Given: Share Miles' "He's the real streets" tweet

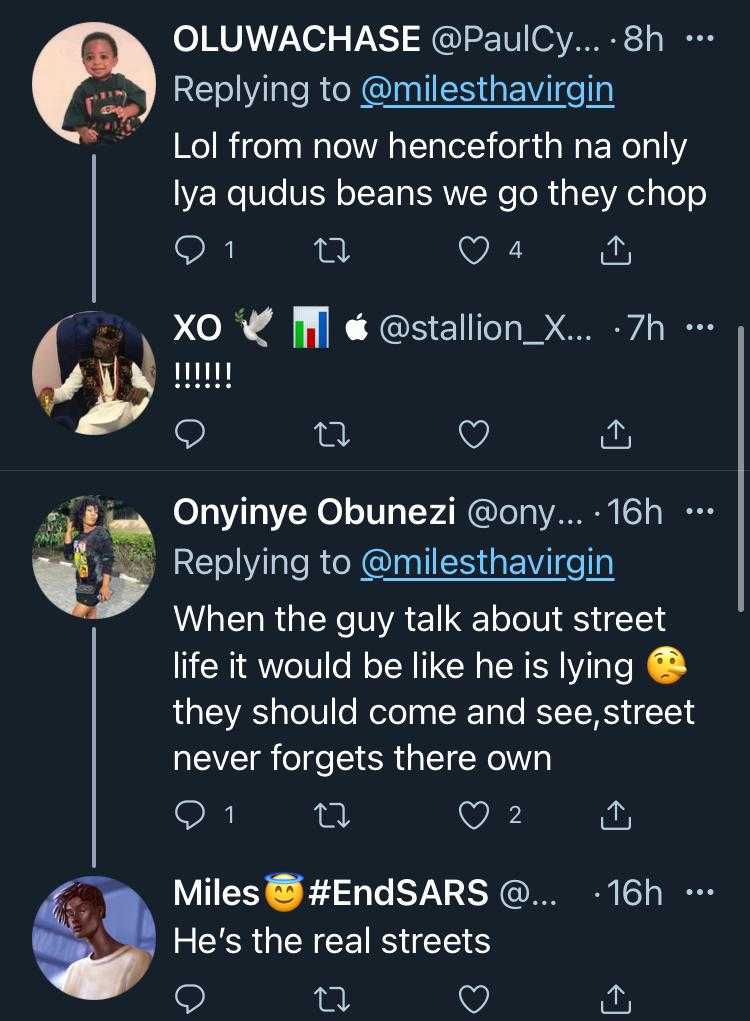Looking at the screenshot, I should (617, 998).
